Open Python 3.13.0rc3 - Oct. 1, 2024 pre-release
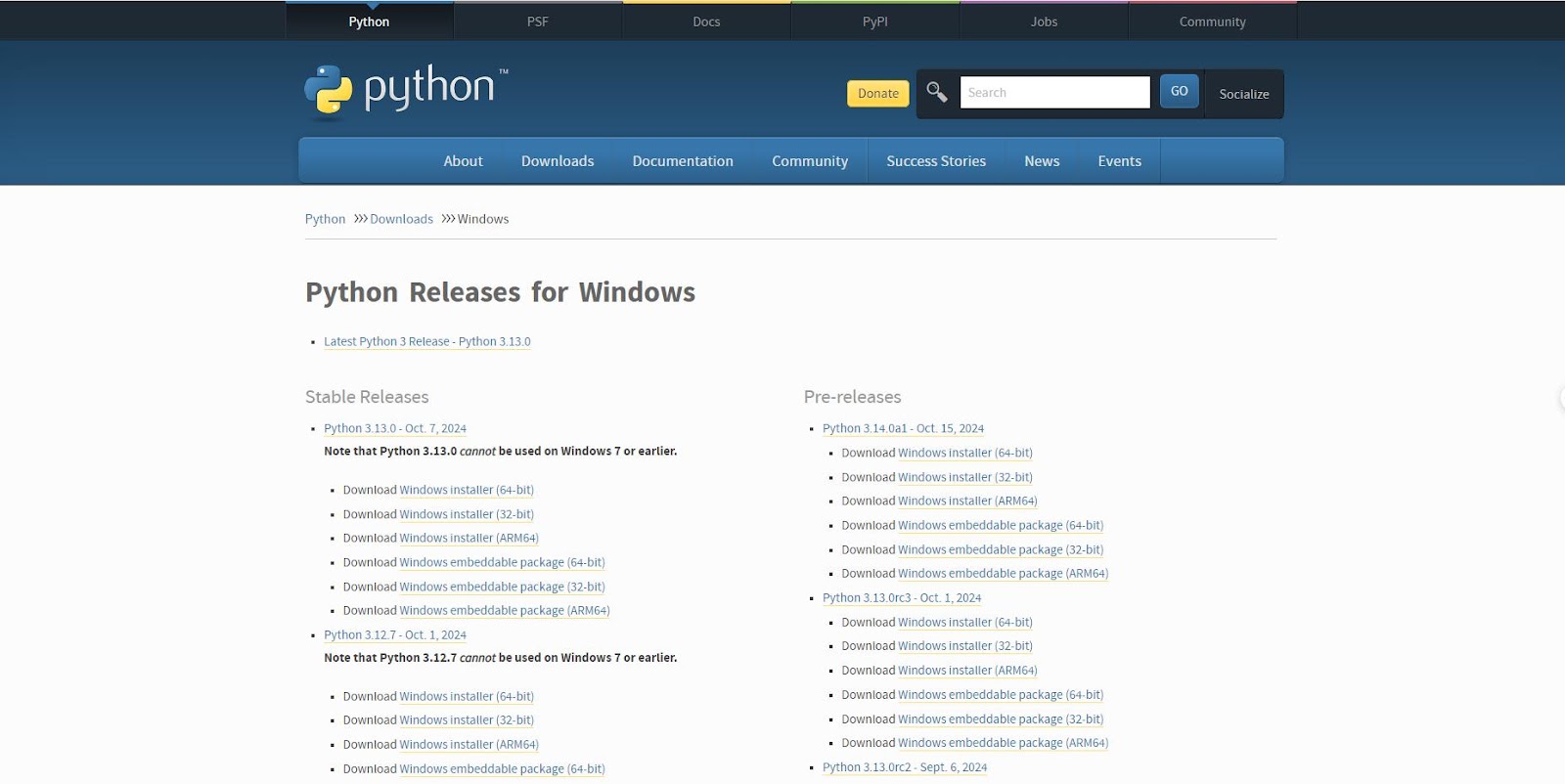 click(x=902, y=598)
